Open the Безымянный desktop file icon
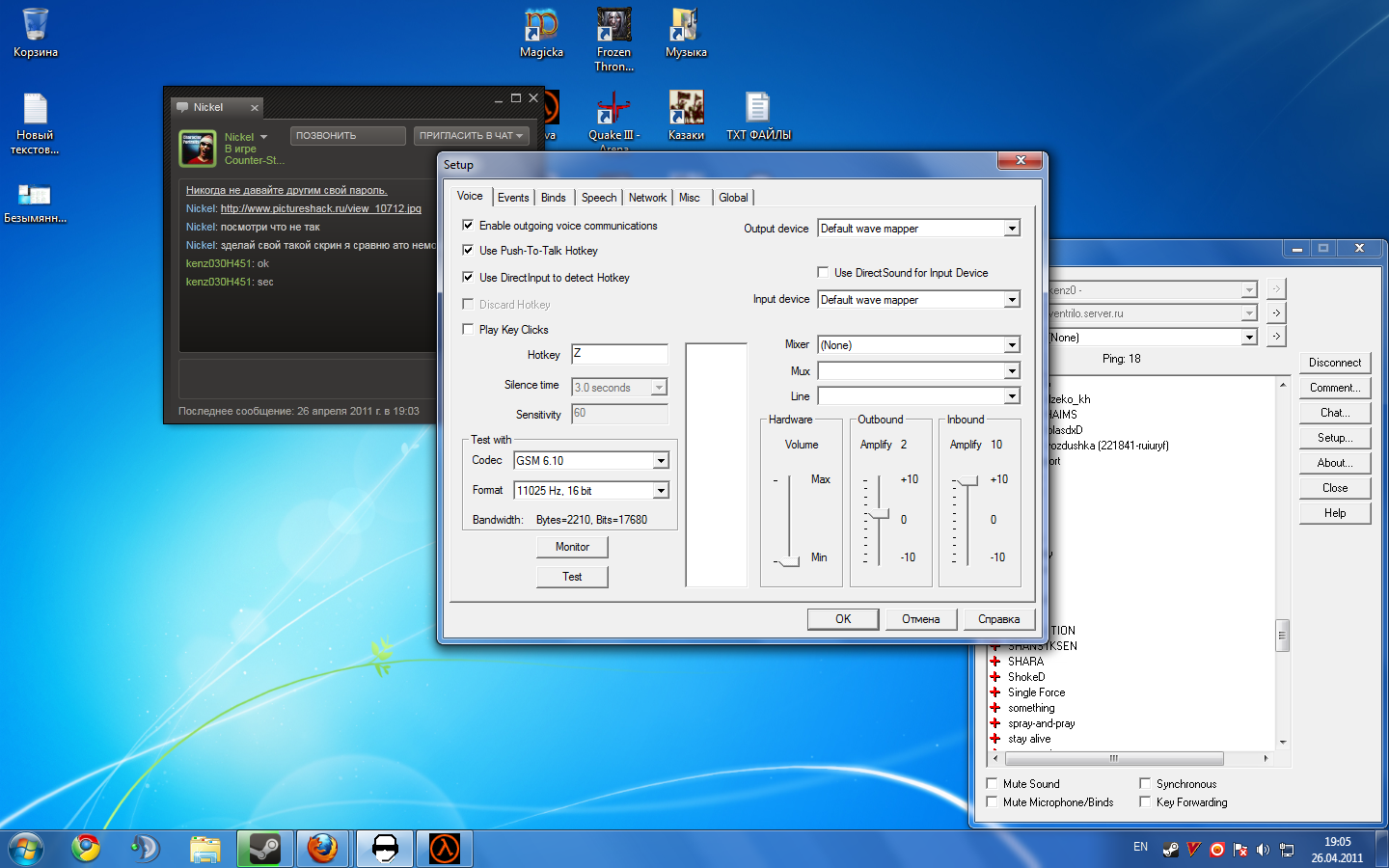This screenshot has width=1389, height=868. (35, 203)
